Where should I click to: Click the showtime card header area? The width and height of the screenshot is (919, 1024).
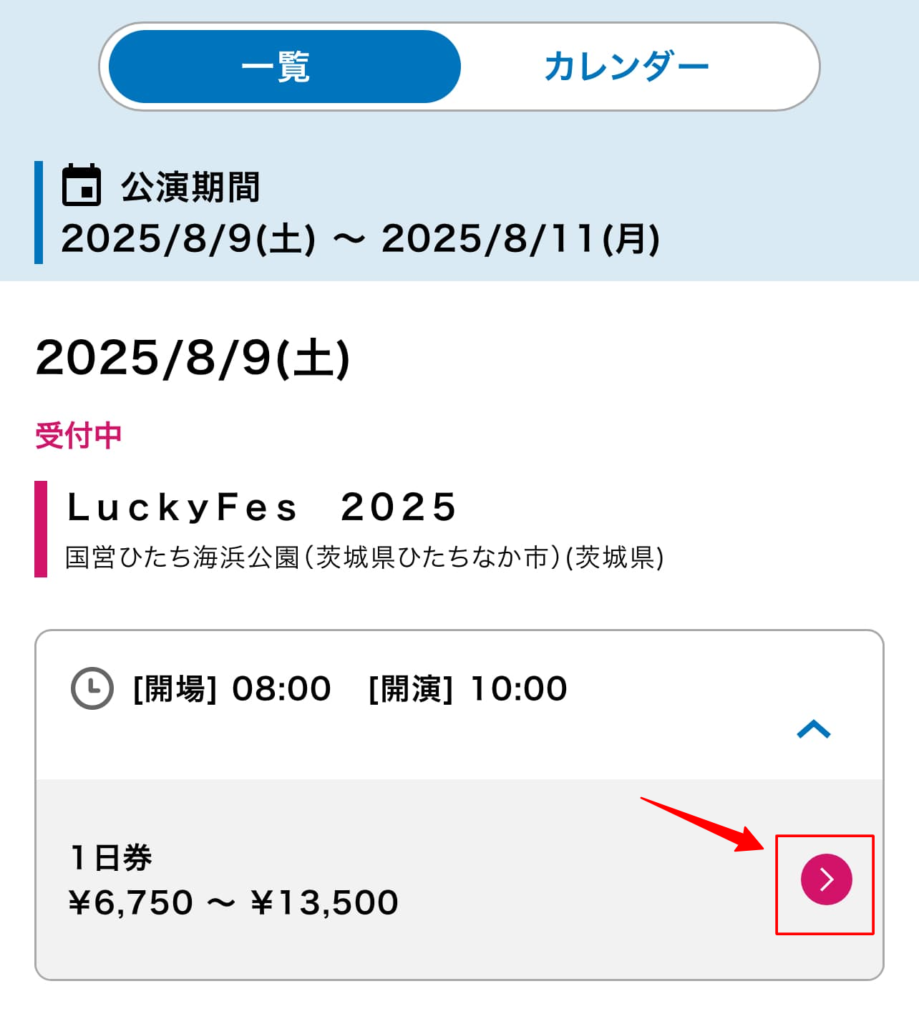459,705
